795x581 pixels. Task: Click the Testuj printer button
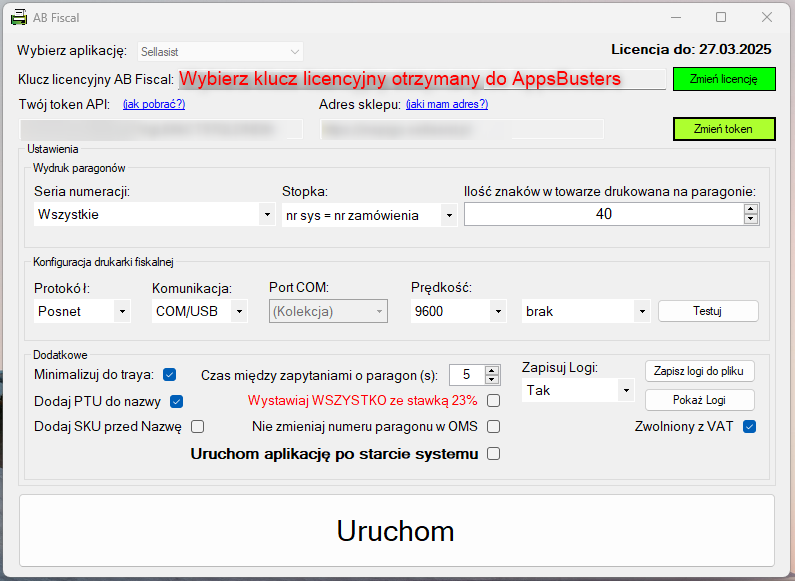(708, 311)
